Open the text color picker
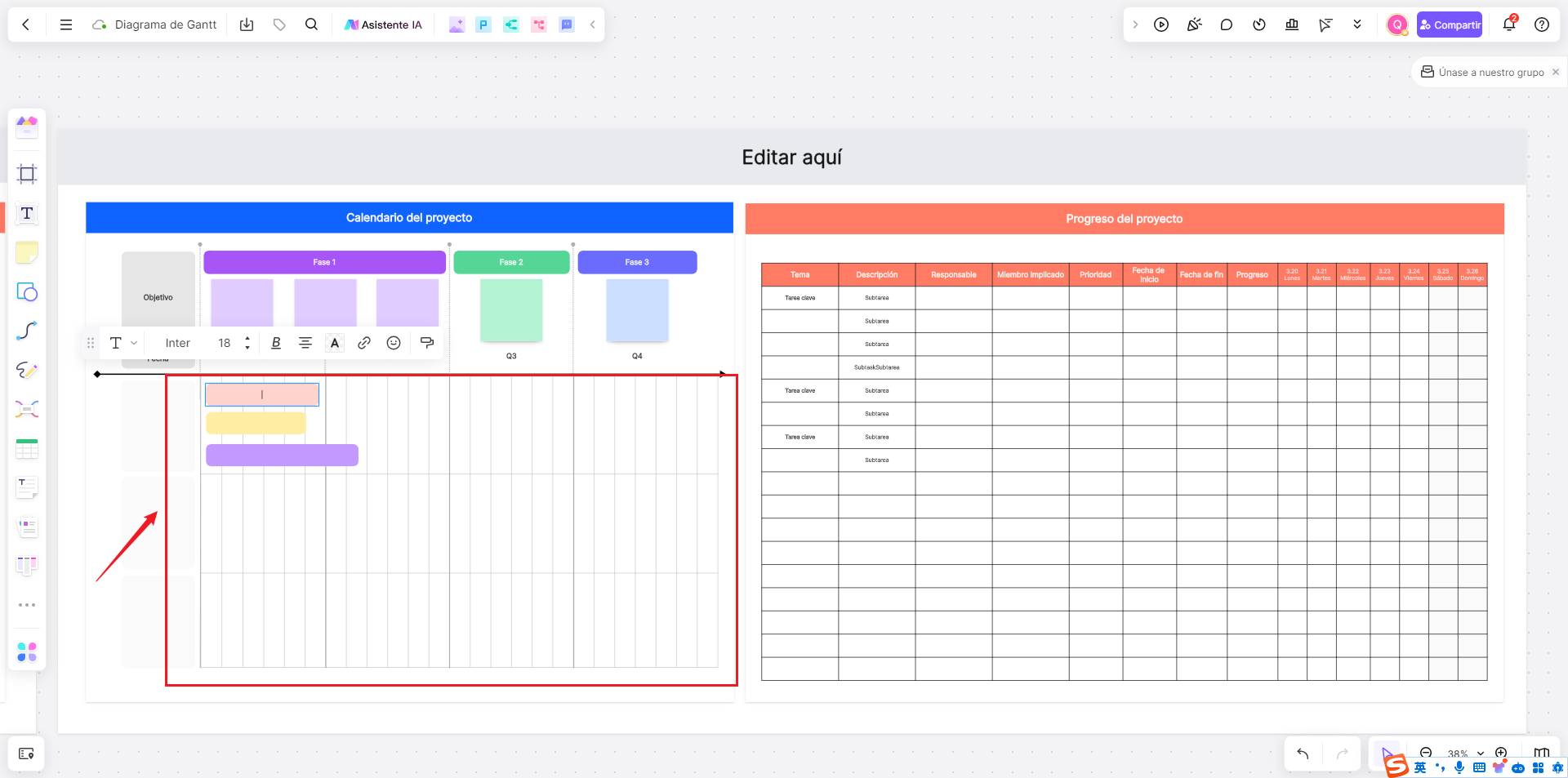 coord(335,343)
